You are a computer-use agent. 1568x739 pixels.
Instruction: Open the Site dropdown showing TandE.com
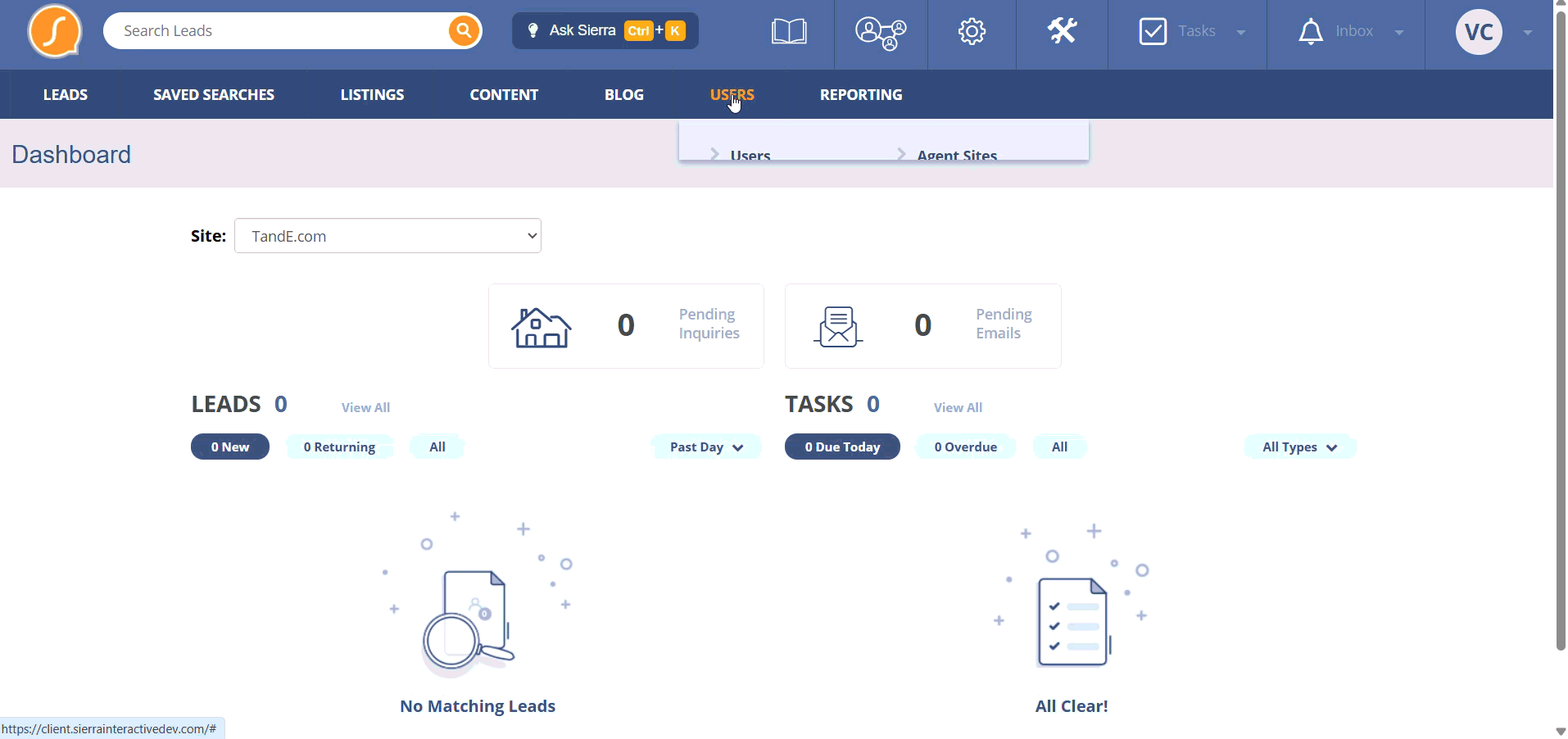click(x=387, y=236)
